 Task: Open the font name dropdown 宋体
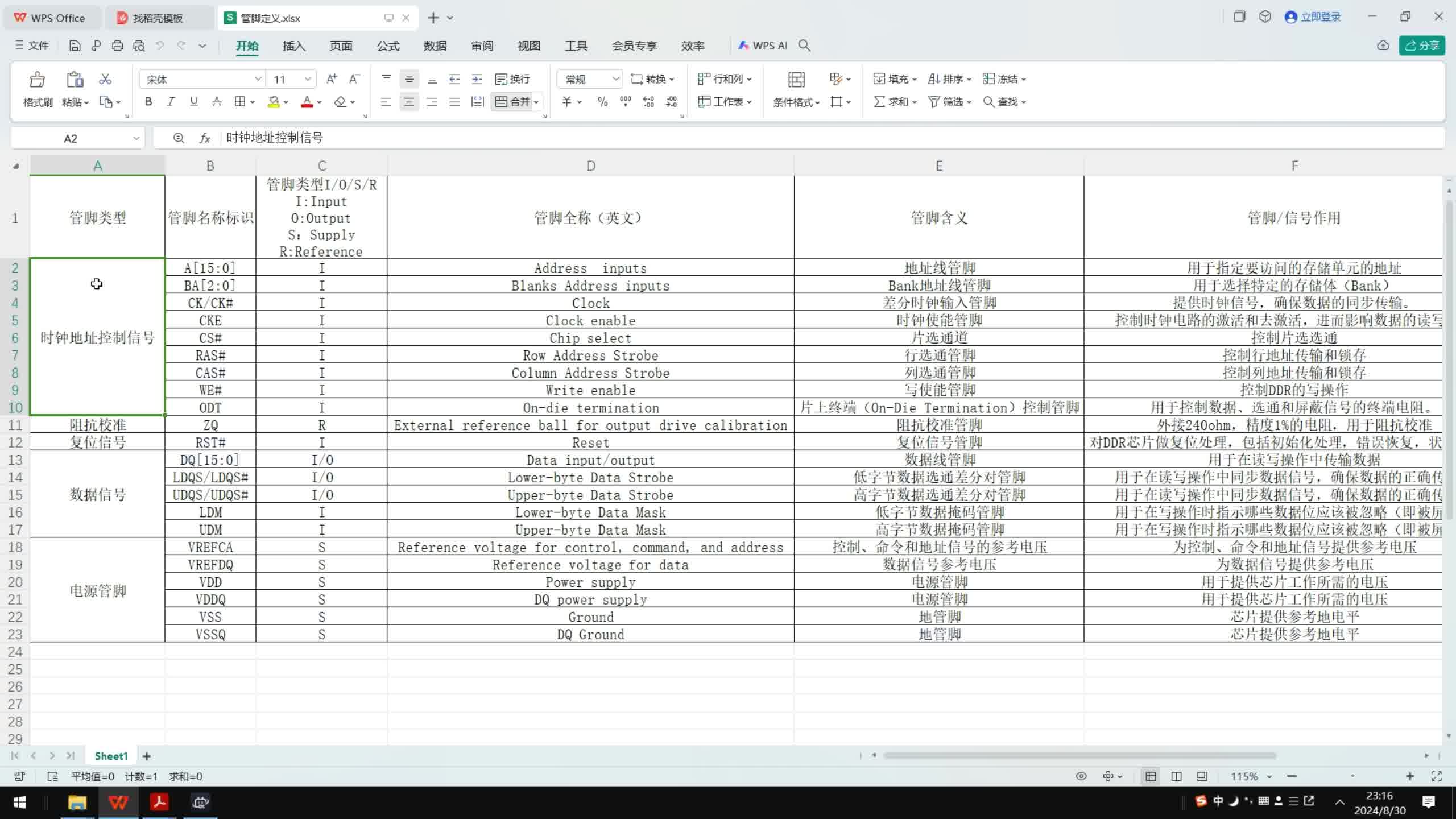258,79
